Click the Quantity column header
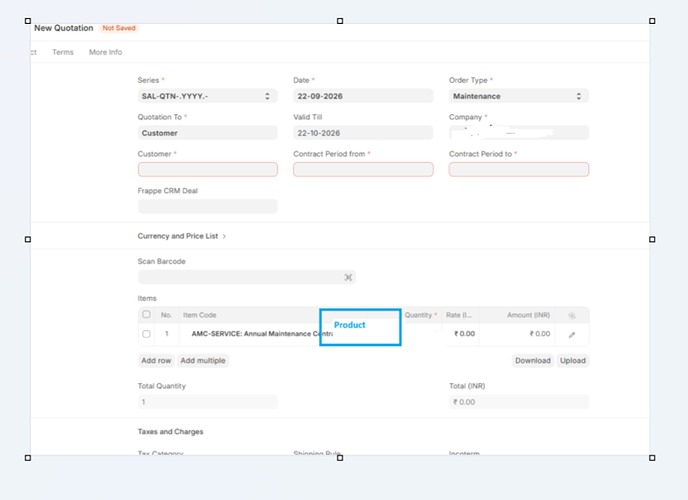 (420, 315)
